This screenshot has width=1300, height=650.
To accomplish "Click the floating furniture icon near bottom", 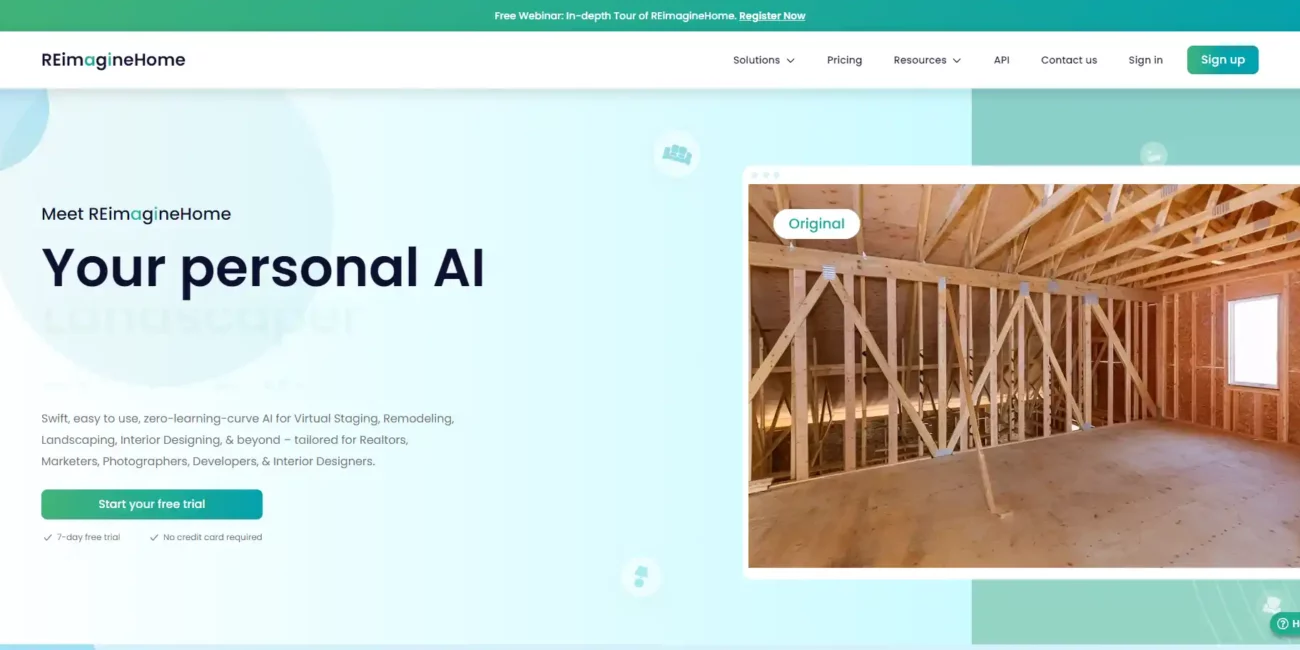I will tap(641, 577).
